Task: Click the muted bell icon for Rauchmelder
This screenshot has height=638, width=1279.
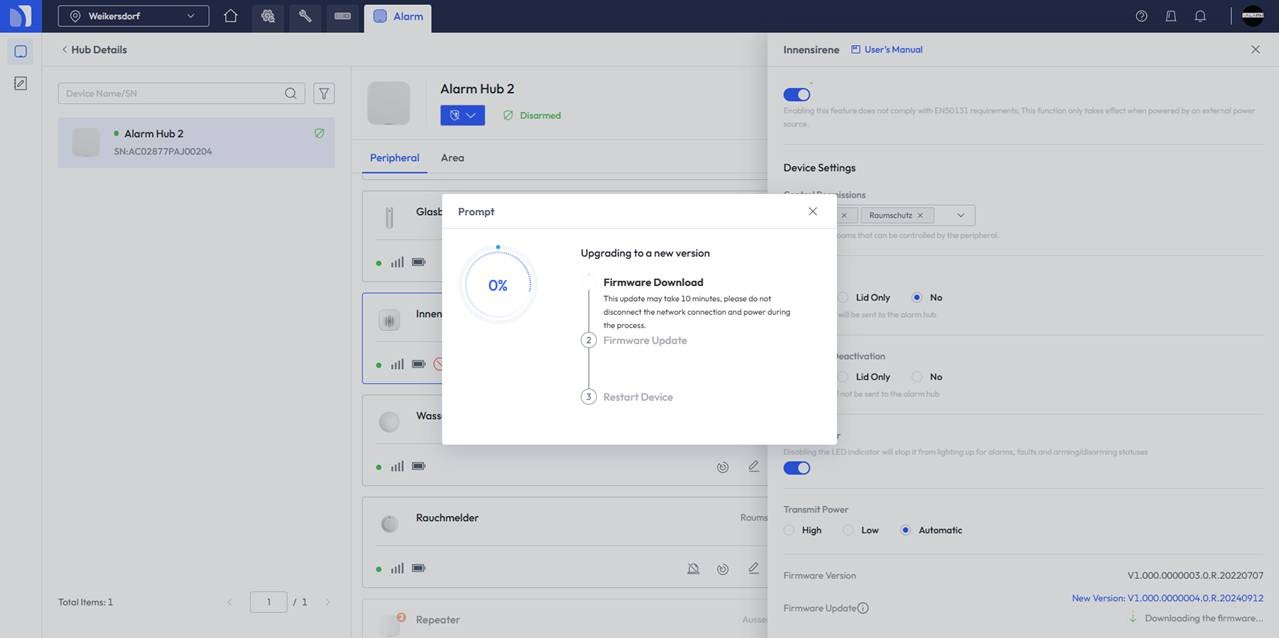Action: [x=693, y=569]
